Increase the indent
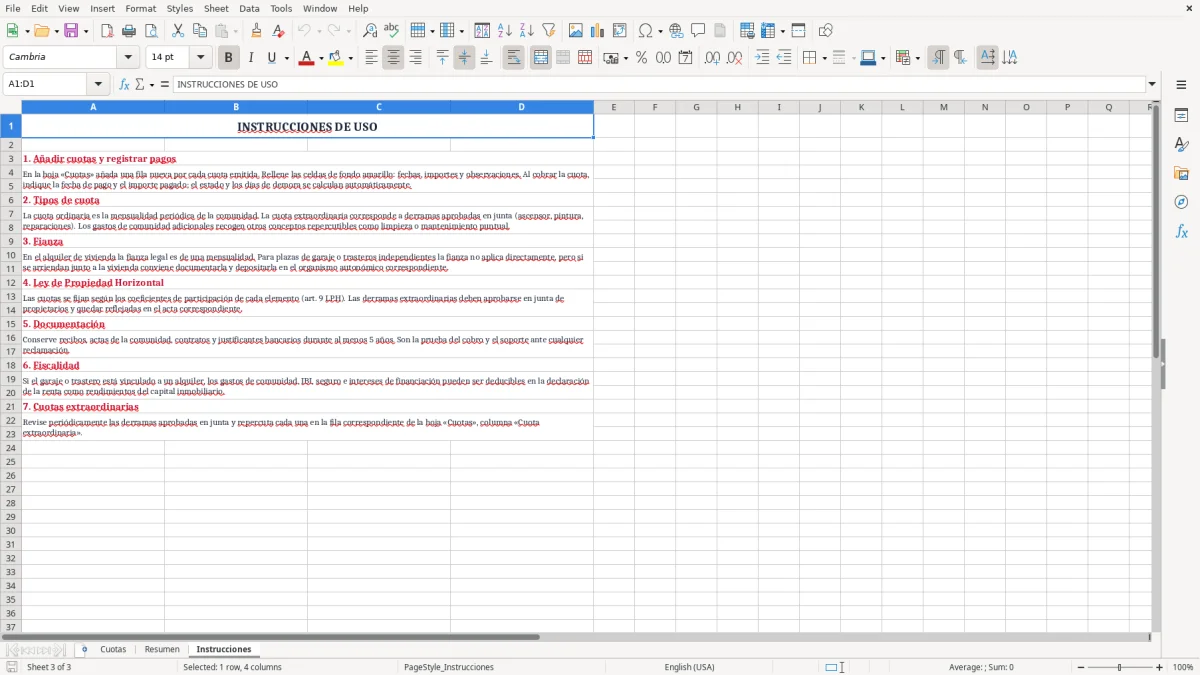This screenshot has height=675, width=1200. (762, 58)
